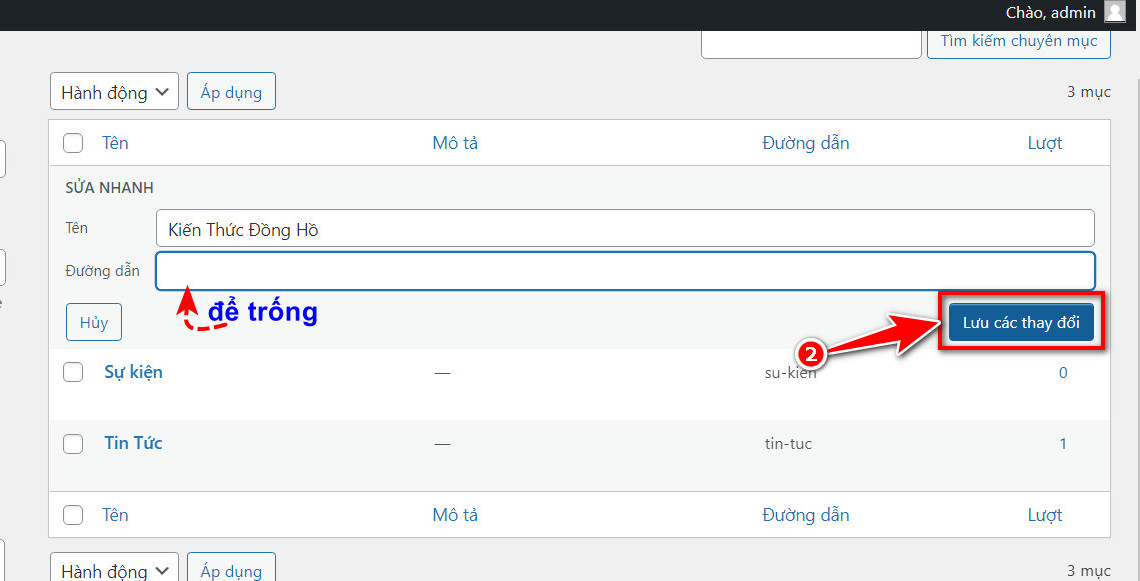
Task: Sort by "Tên" column in header
Action: (115, 143)
